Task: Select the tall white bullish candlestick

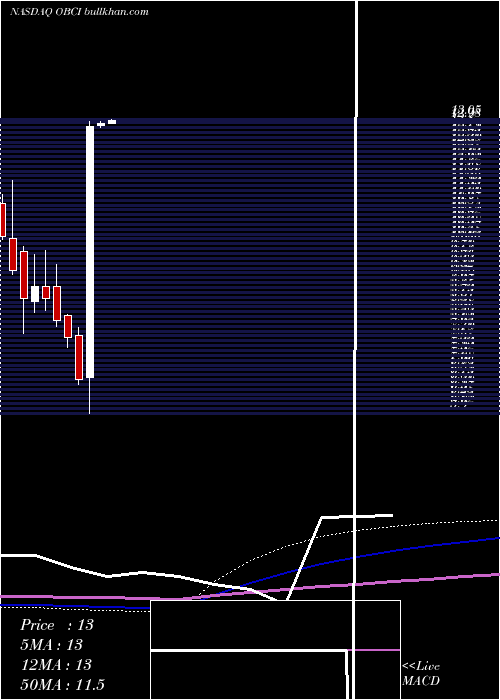Action: pyautogui.click(x=90, y=252)
